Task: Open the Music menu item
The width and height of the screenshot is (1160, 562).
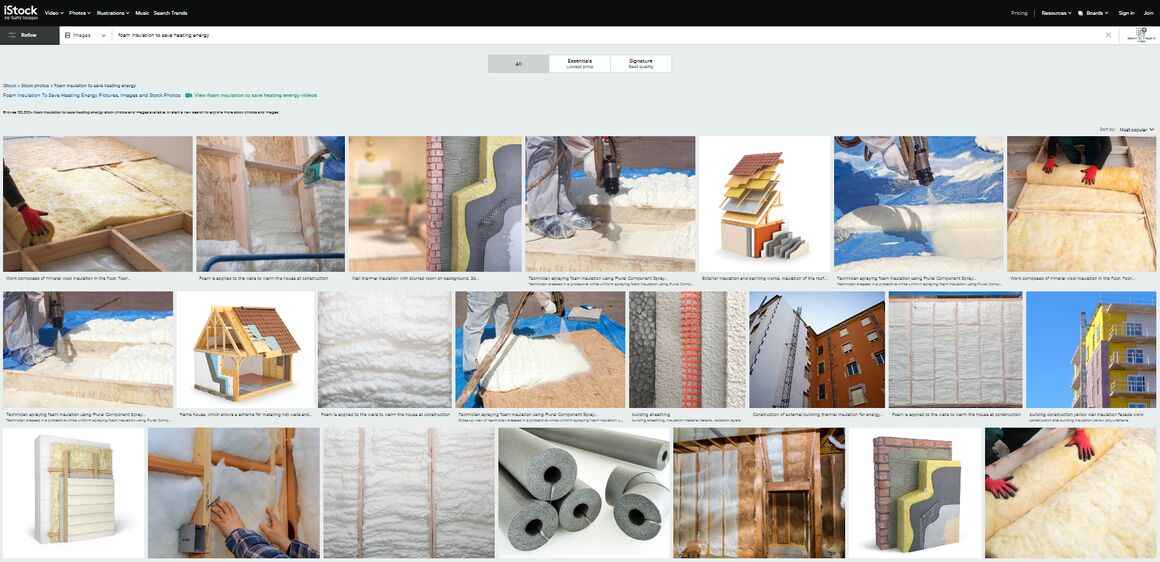Action: coord(142,13)
